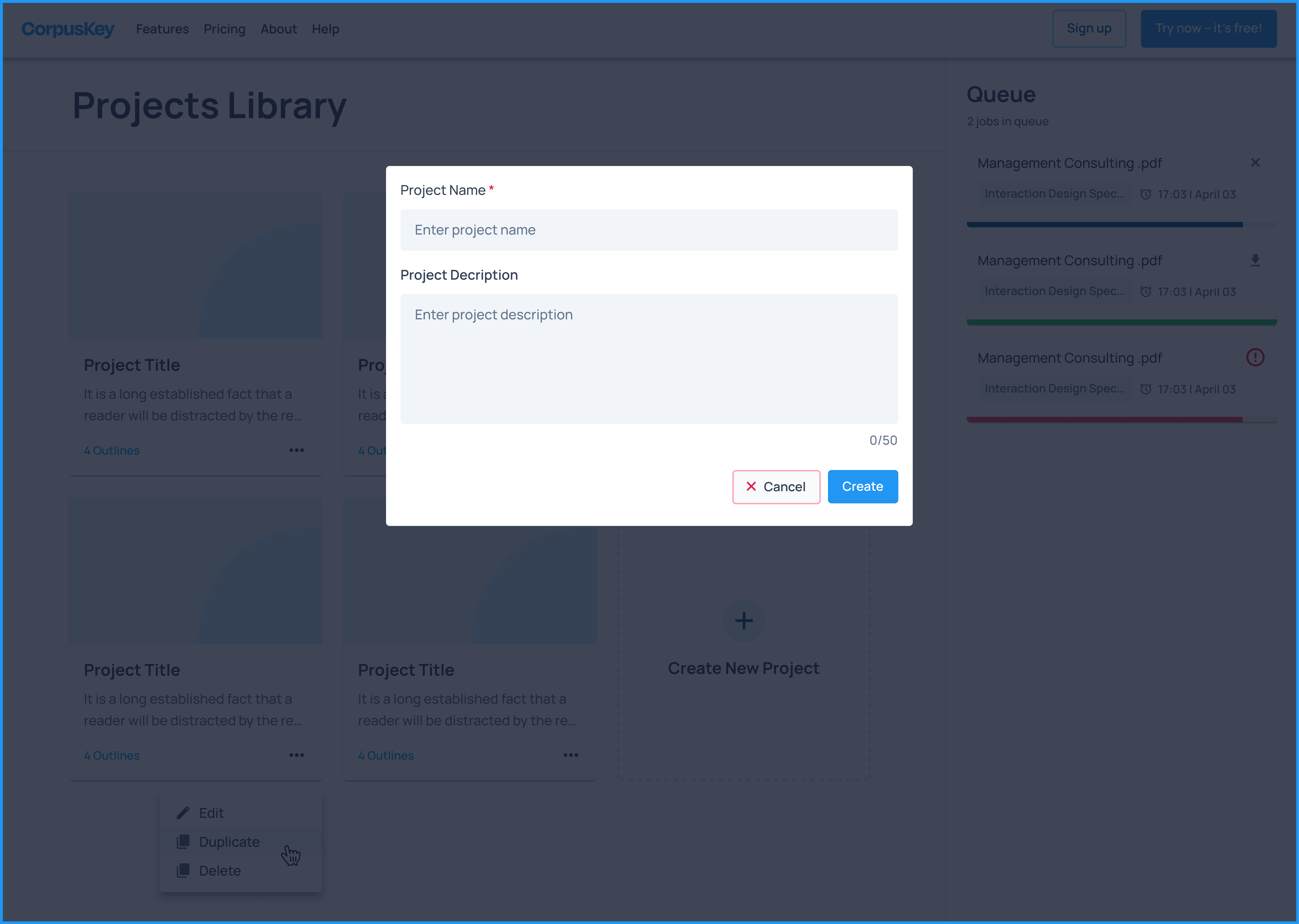Open the Help nav link
This screenshot has height=924, width=1299.
(325, 29)
